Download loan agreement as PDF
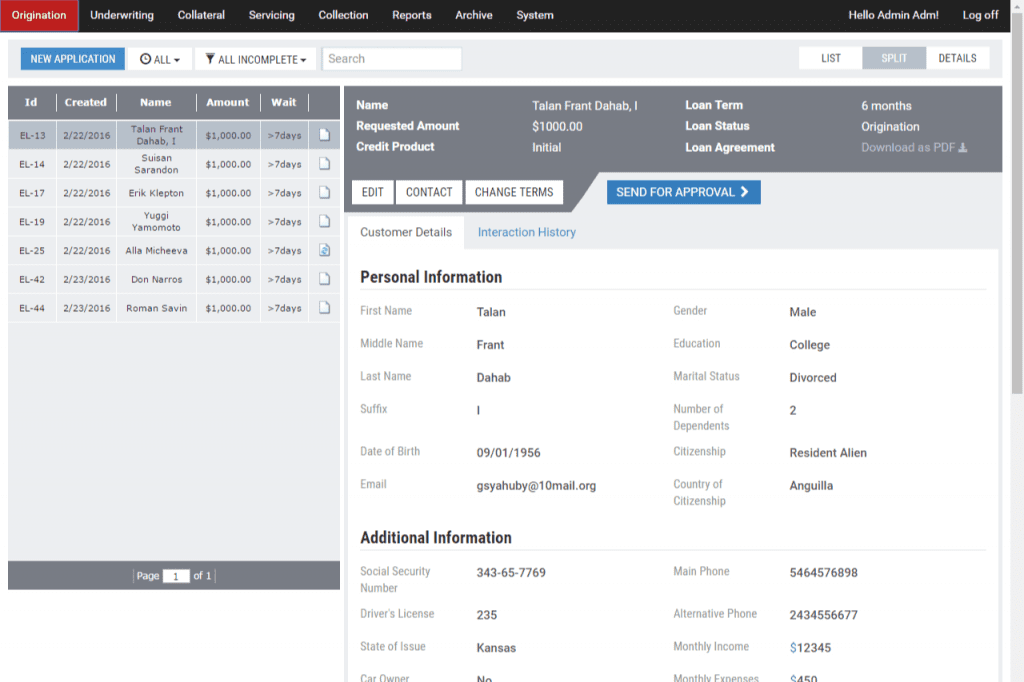Screen dimensions: 1024x682 [914, 148]
